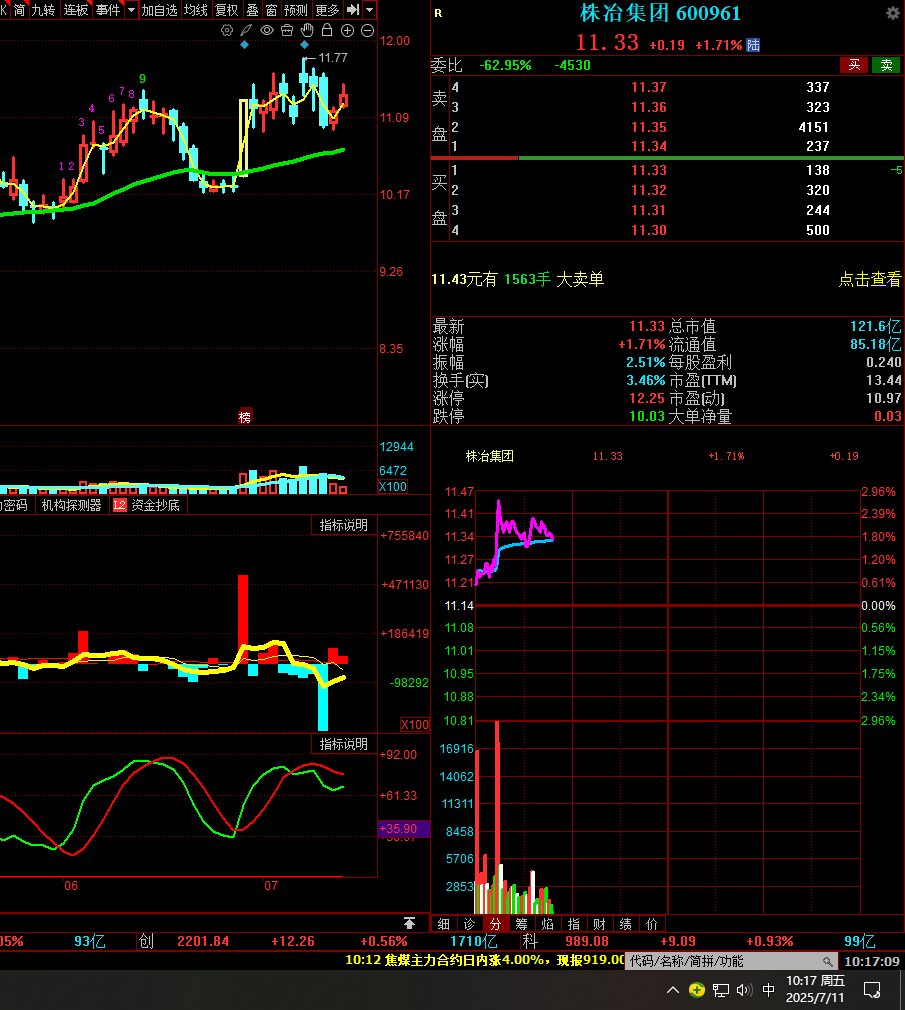
Task: Open the volume speaker tray icon
Action: pos(744,990)
